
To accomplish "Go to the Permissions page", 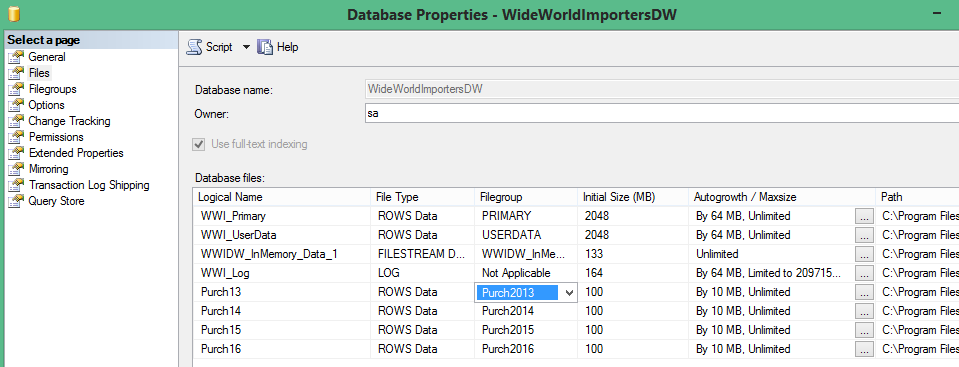I will pyautogui.click(x=56, y=137).
